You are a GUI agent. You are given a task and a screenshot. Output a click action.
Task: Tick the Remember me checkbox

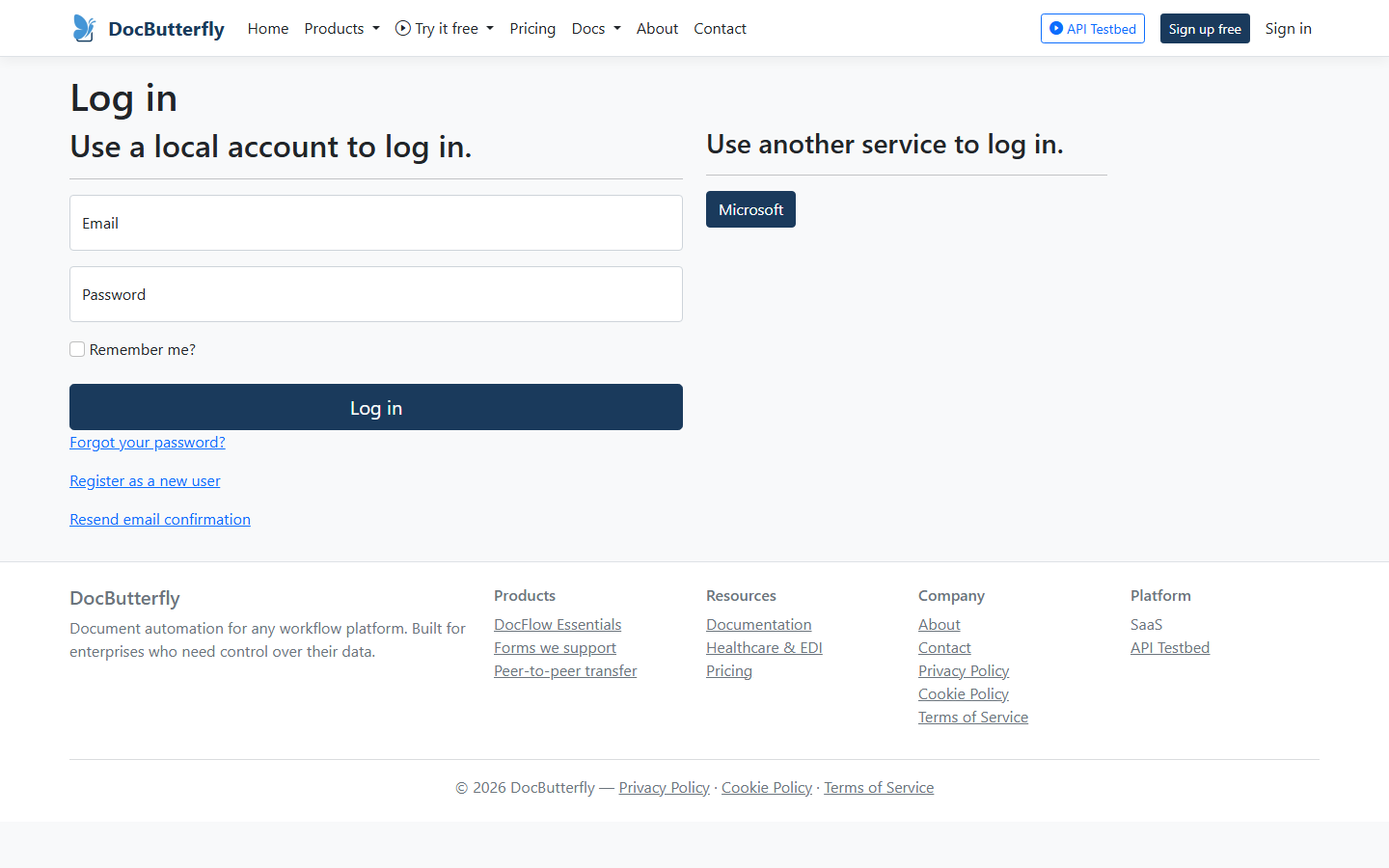[x=77, y=349]
